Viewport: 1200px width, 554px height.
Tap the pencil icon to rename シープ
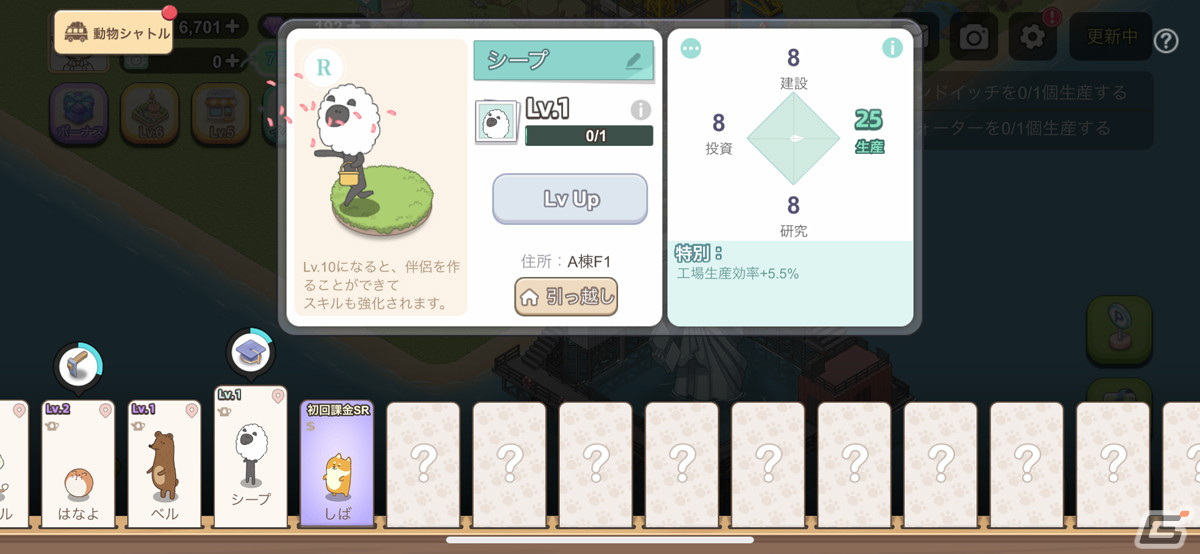pyautogui.click(x=633, y=61)
